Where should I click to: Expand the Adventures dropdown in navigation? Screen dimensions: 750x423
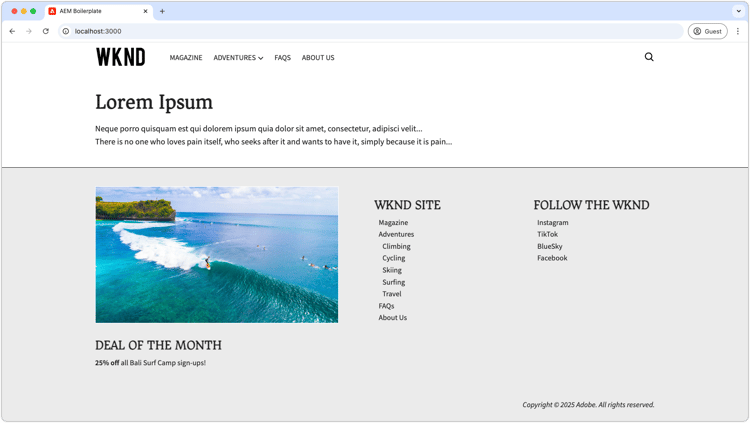[x=238, y=57]
